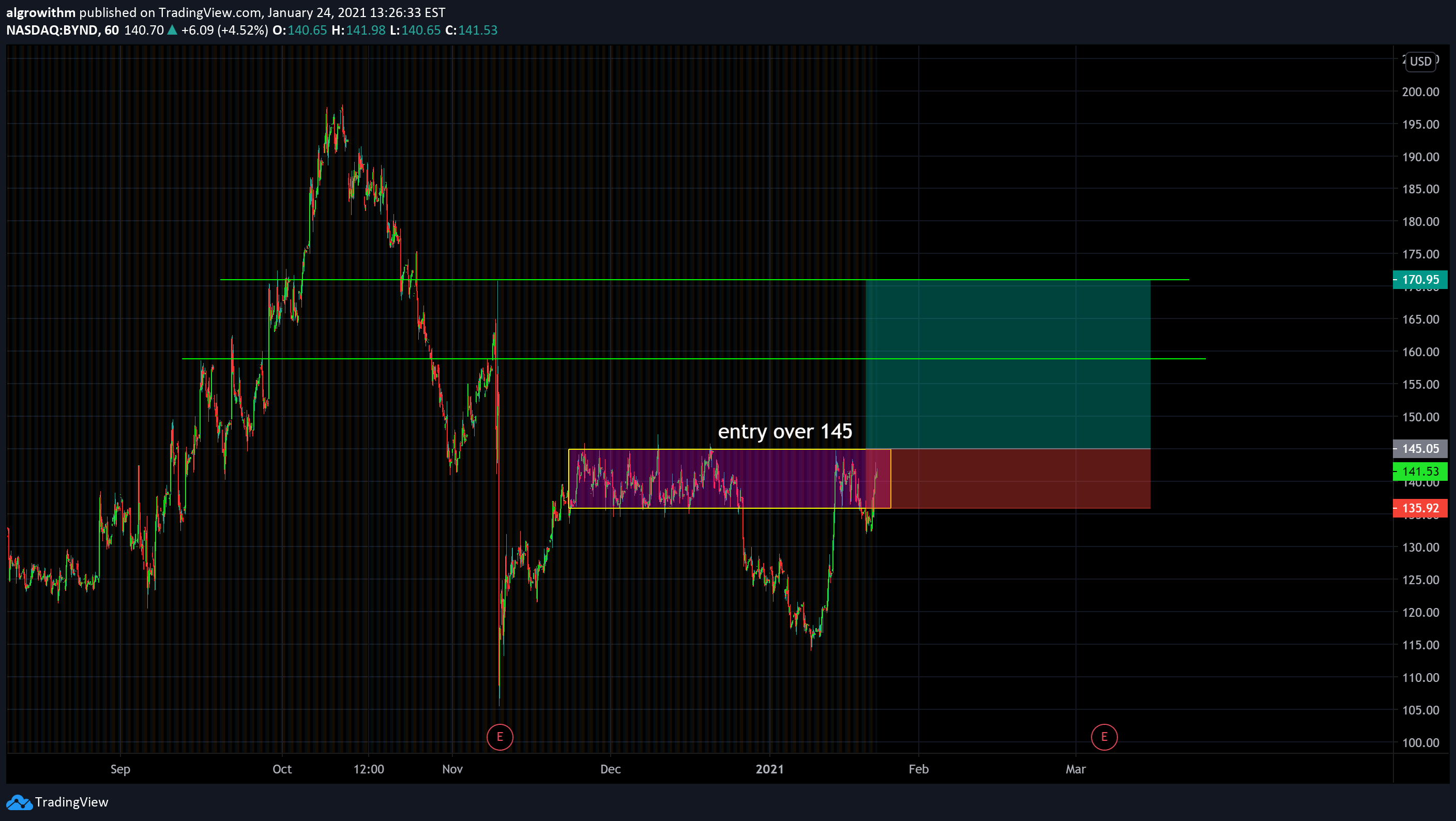This screenshot has width=1456, height=821.
Task: Click the High value H:141.98
Action: [358, 30]
